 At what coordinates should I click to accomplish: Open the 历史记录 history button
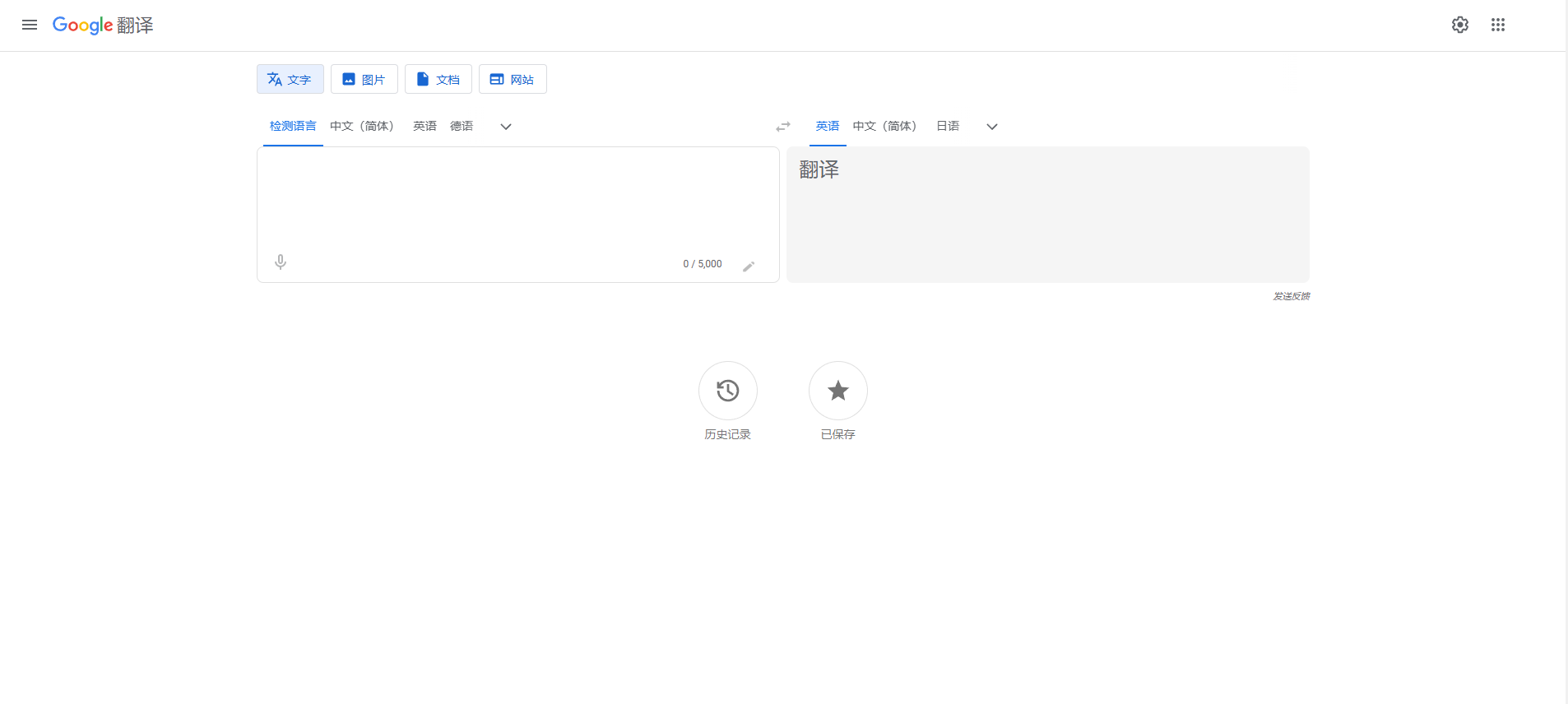tap(727, 391)
